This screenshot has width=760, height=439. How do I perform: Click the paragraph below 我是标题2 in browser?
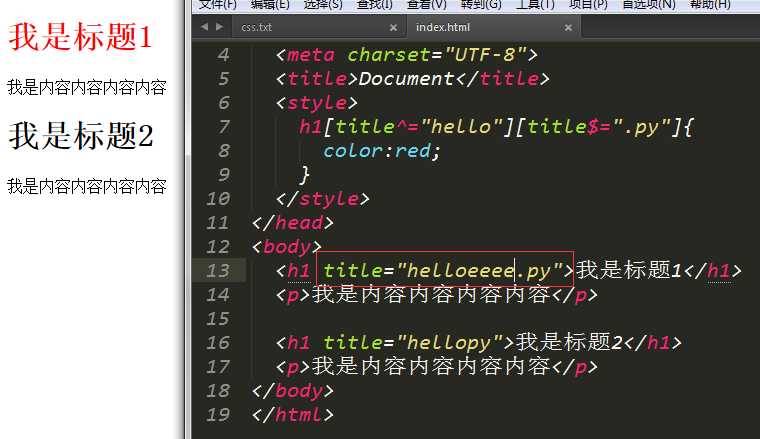[x=87, y=186]
